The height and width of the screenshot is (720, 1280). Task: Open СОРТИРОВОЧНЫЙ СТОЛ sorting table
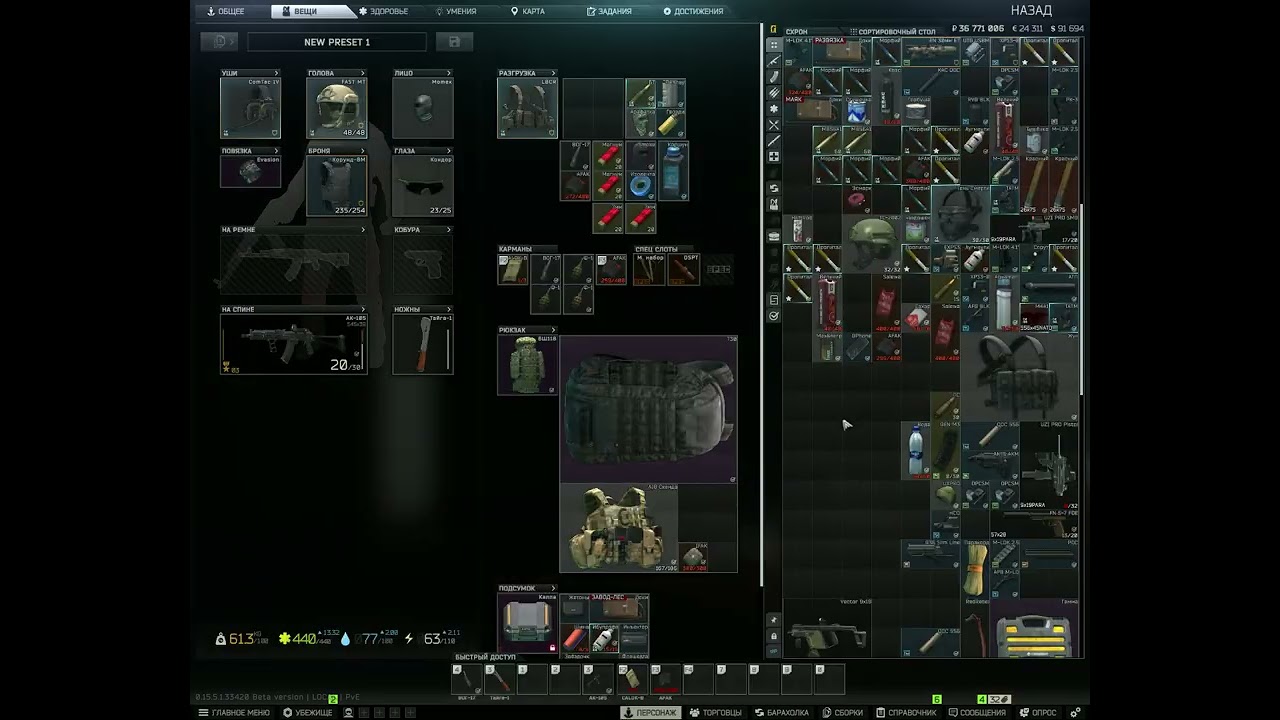point(891,32)
